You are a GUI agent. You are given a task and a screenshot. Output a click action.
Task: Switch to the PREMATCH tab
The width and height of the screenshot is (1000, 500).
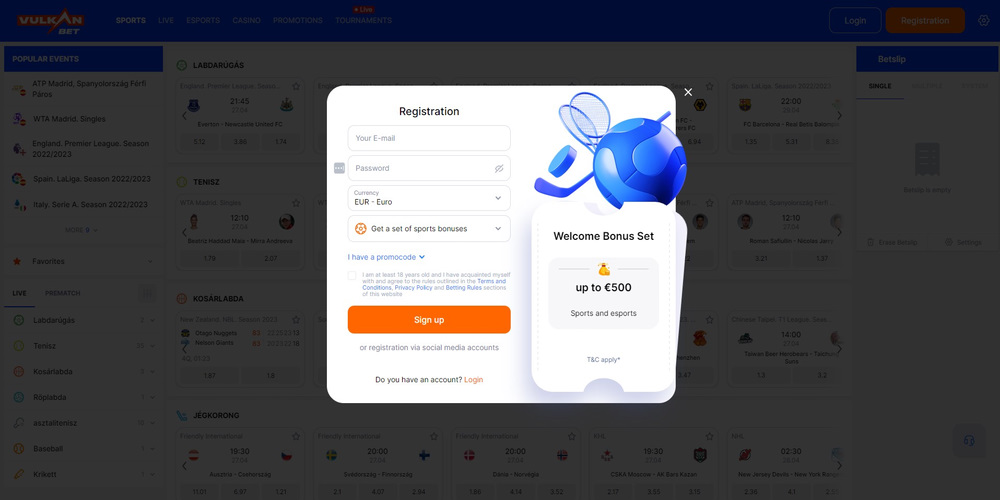(x=62, y=293)
